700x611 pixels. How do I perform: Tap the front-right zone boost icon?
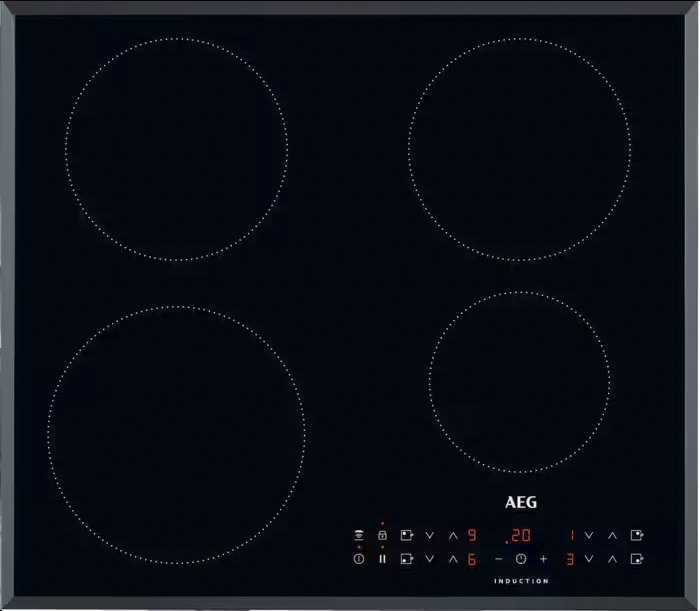point(637,559)
